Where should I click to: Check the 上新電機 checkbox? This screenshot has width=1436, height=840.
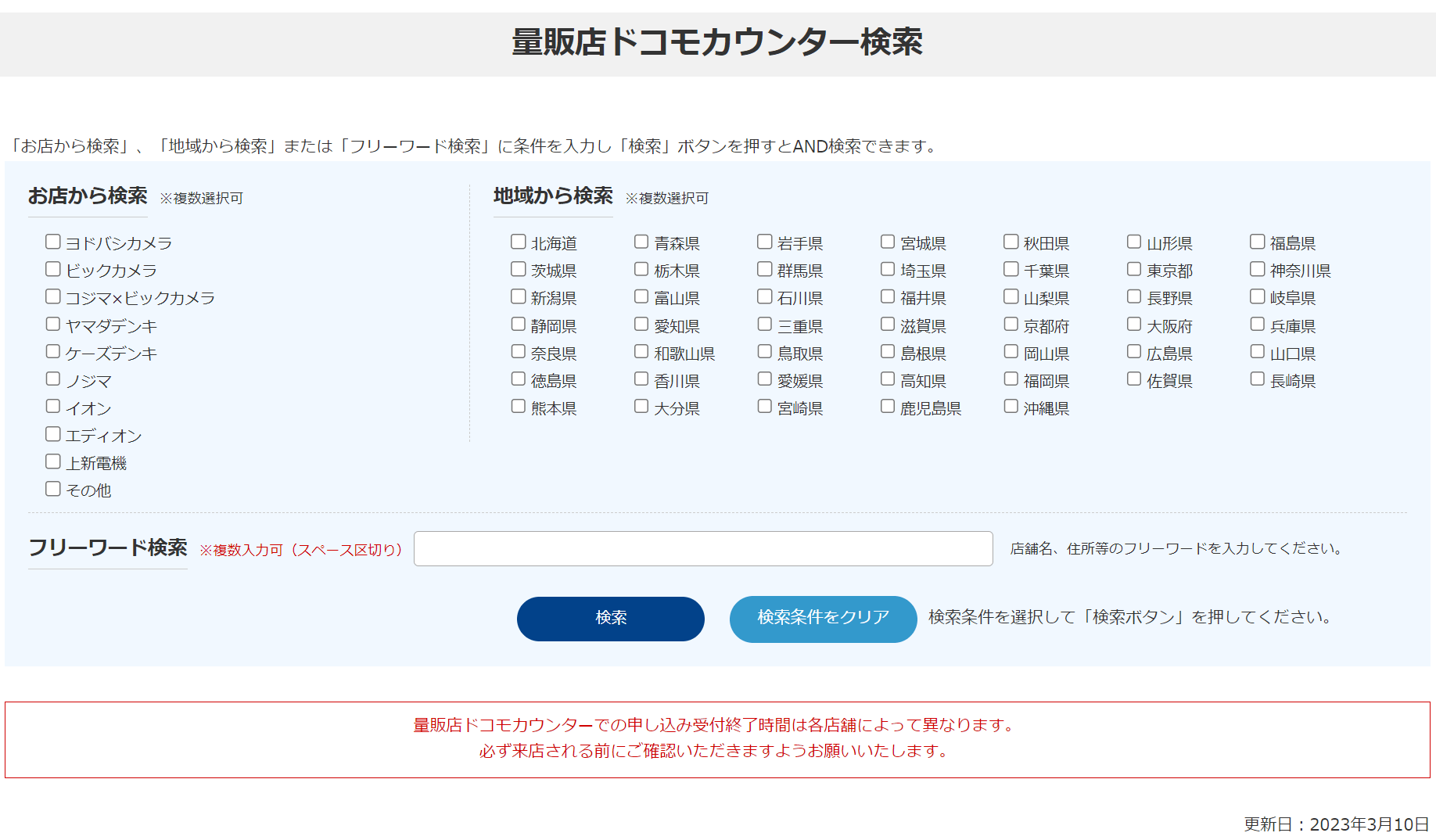point(53,461)
